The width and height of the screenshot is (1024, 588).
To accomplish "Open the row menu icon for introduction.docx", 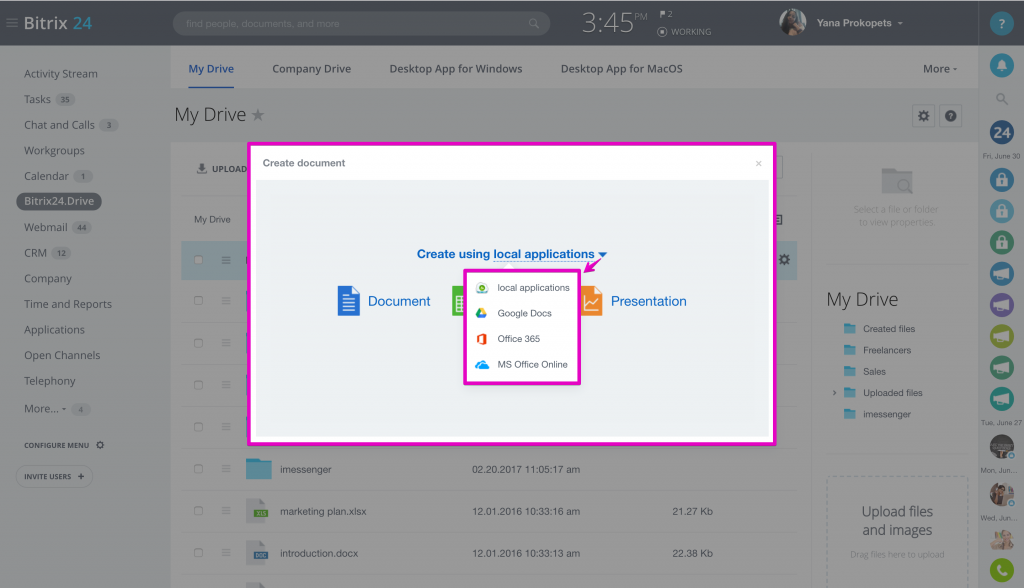I will tap(226, 553).
